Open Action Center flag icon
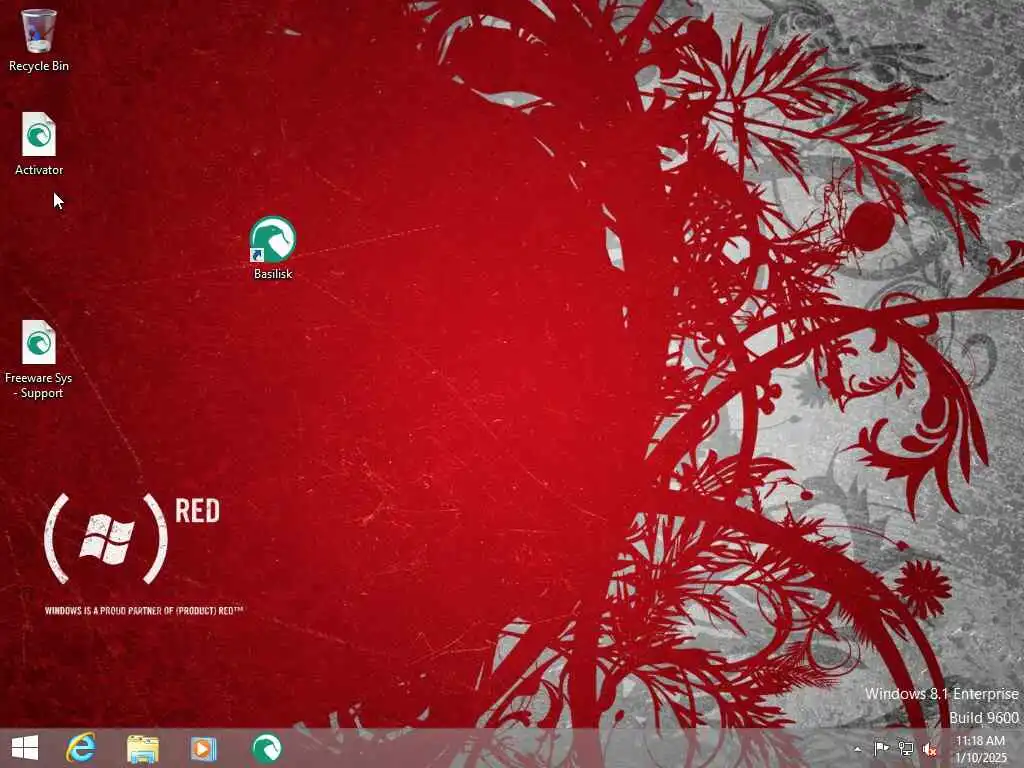Image resolution: width=1024 pixels, height=768 pixels. coord(881,748)
